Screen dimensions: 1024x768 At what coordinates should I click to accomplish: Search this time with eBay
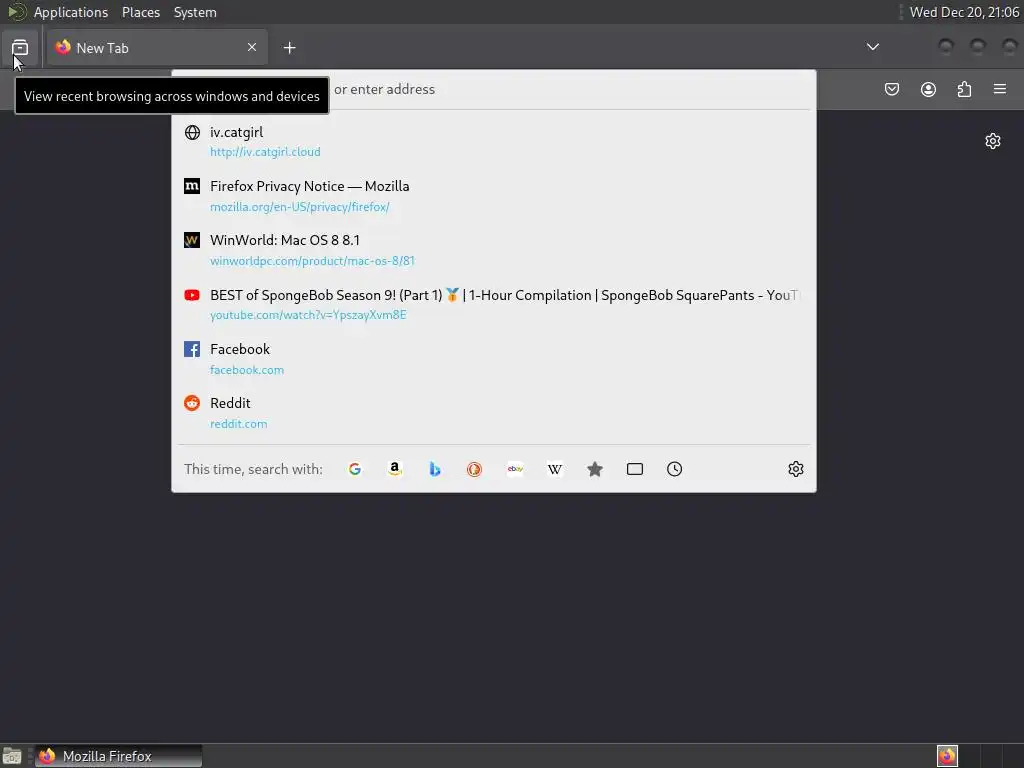pos(515,469)
